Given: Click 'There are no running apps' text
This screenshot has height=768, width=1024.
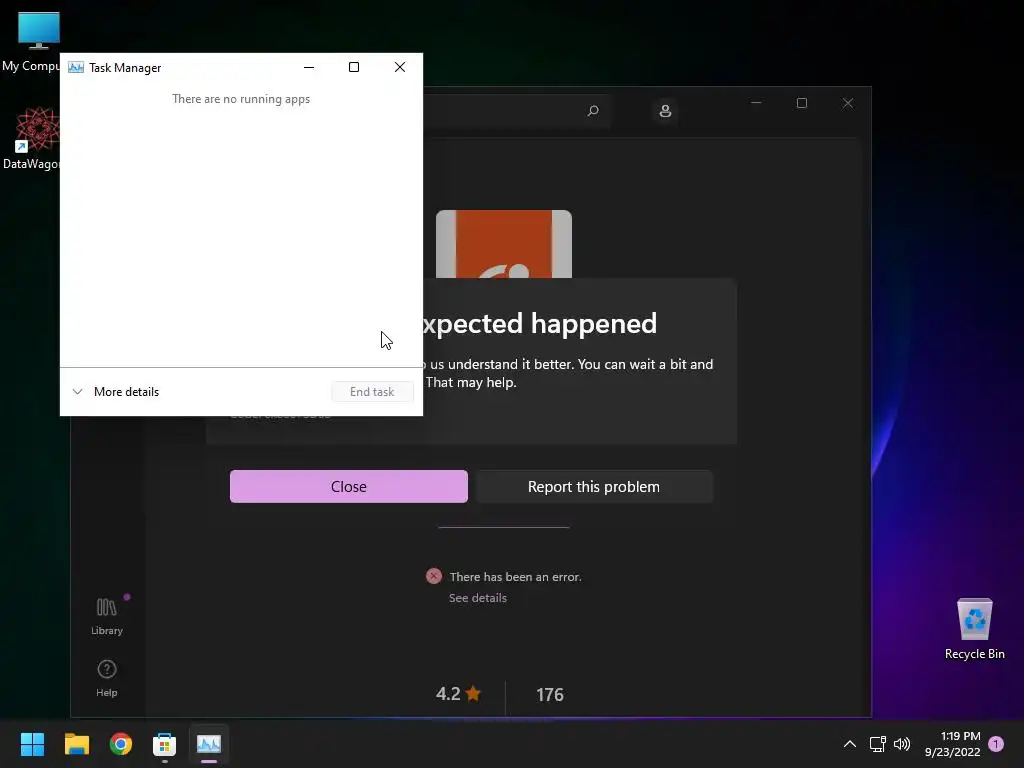Looking at the screenshot, I should tap(241, 99).
